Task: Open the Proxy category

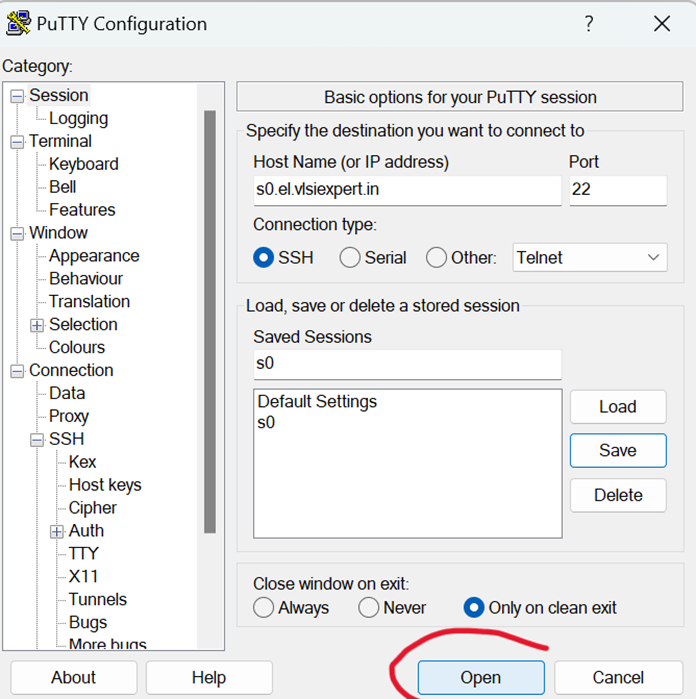Action: (69, 416)
